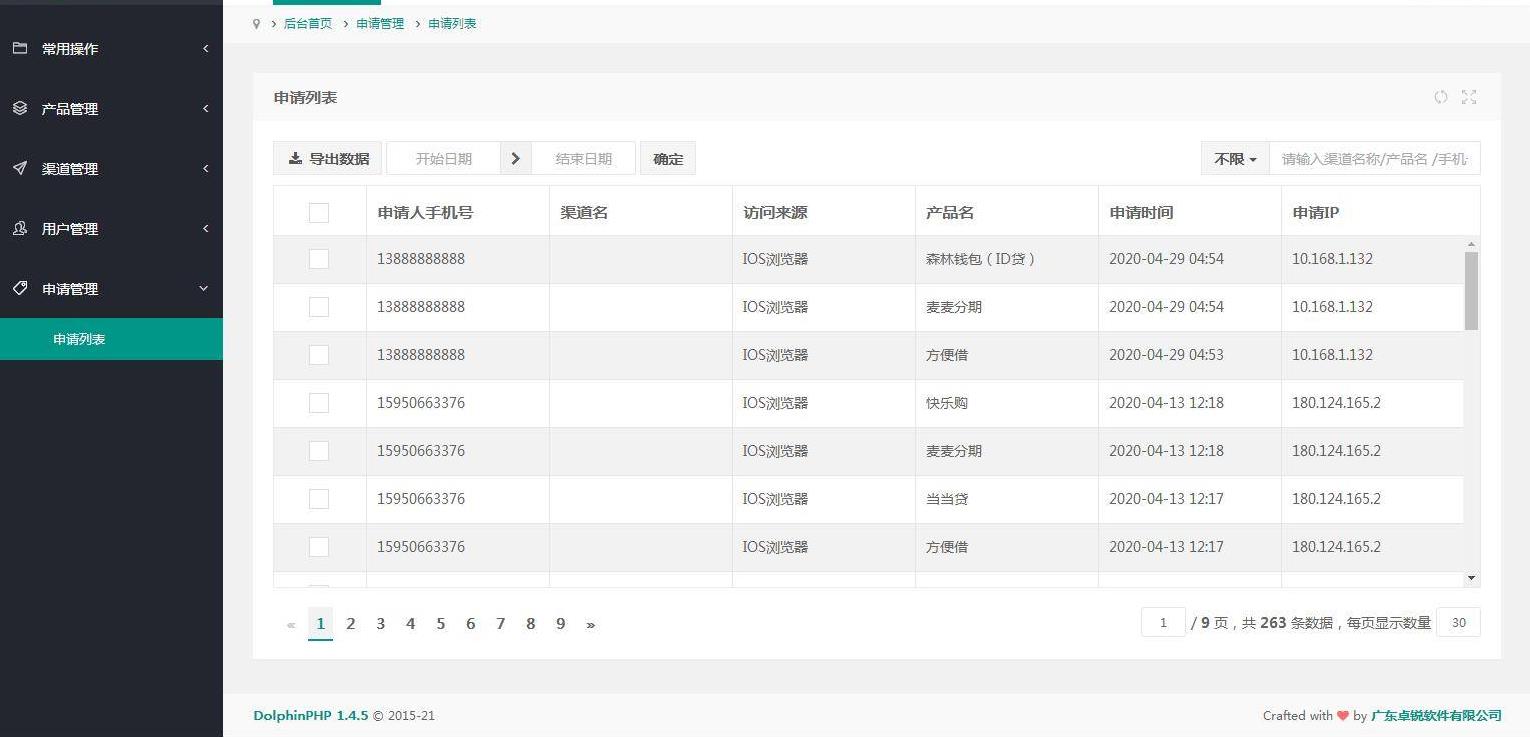Click the folder icon beside 常用操作
Viewport: 1530px width, 737px height.
coord(20,48)
